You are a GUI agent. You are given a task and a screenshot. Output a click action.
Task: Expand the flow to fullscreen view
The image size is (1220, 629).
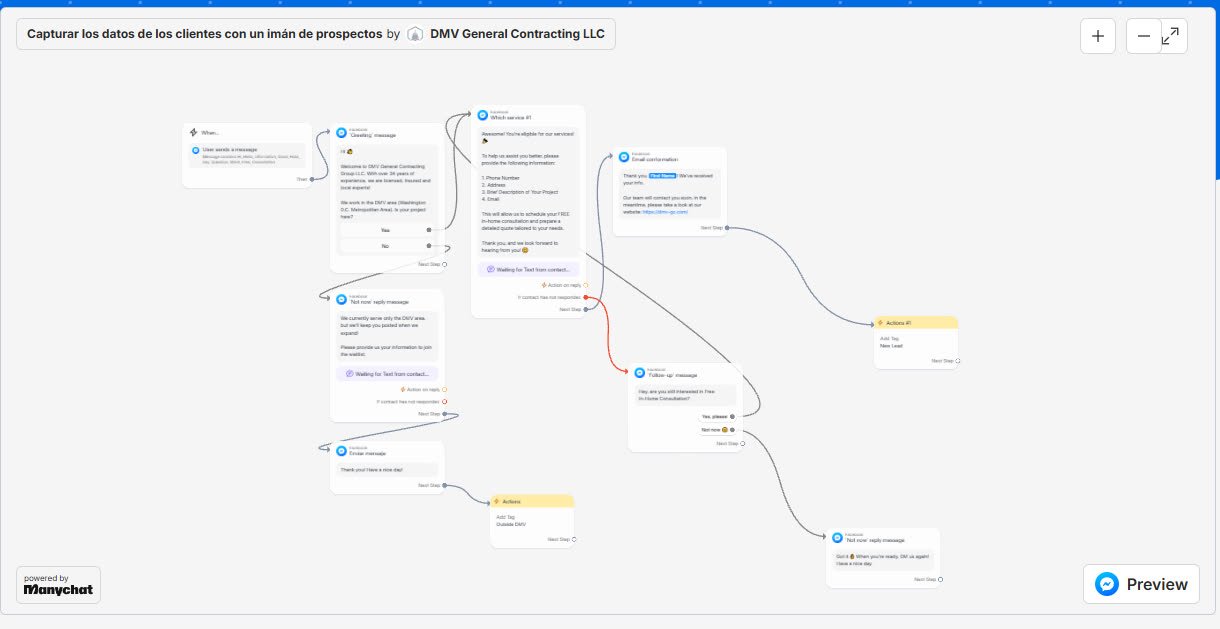click(x=1170, y=36)
